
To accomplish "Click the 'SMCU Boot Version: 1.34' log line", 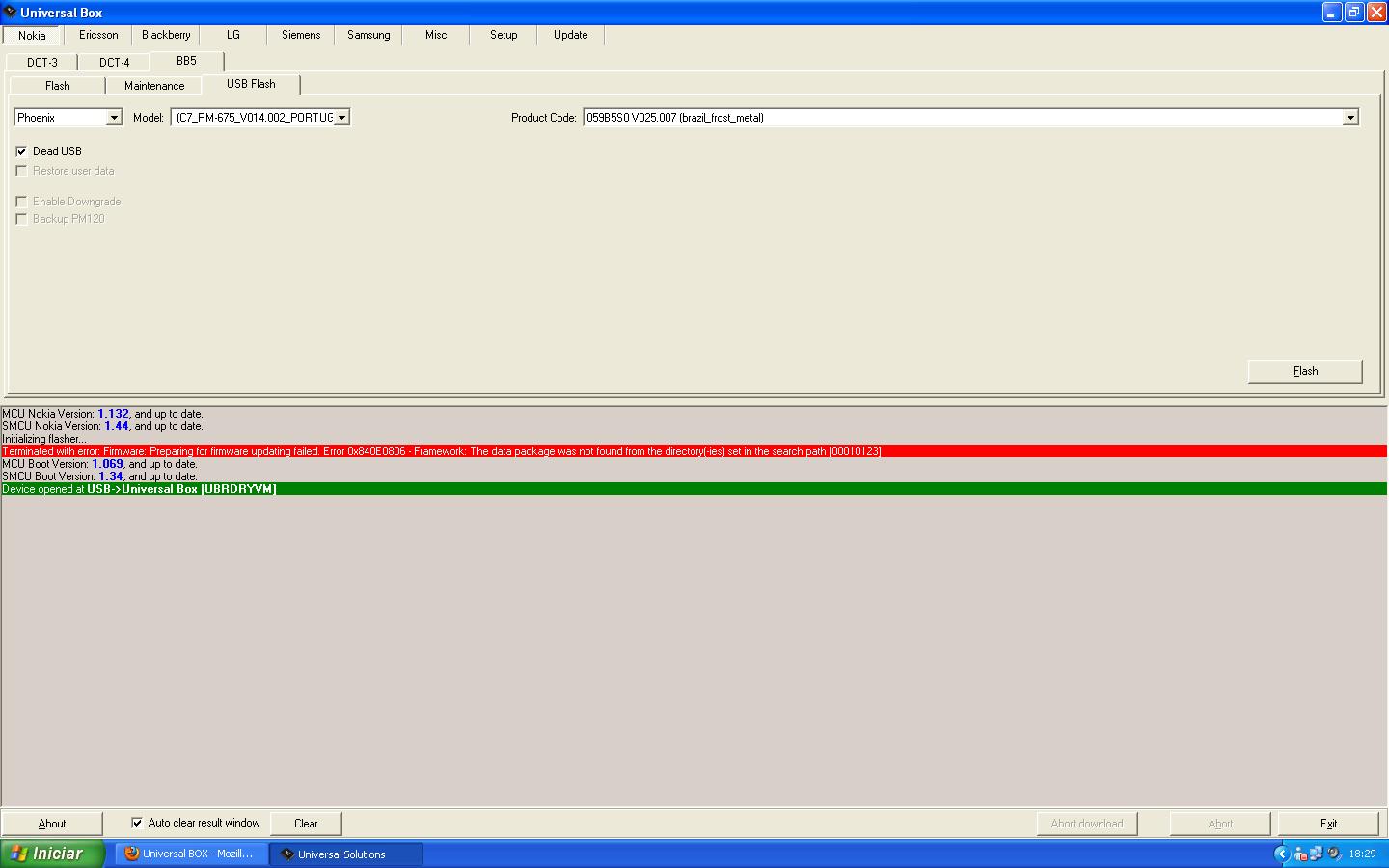I will 99,476.
